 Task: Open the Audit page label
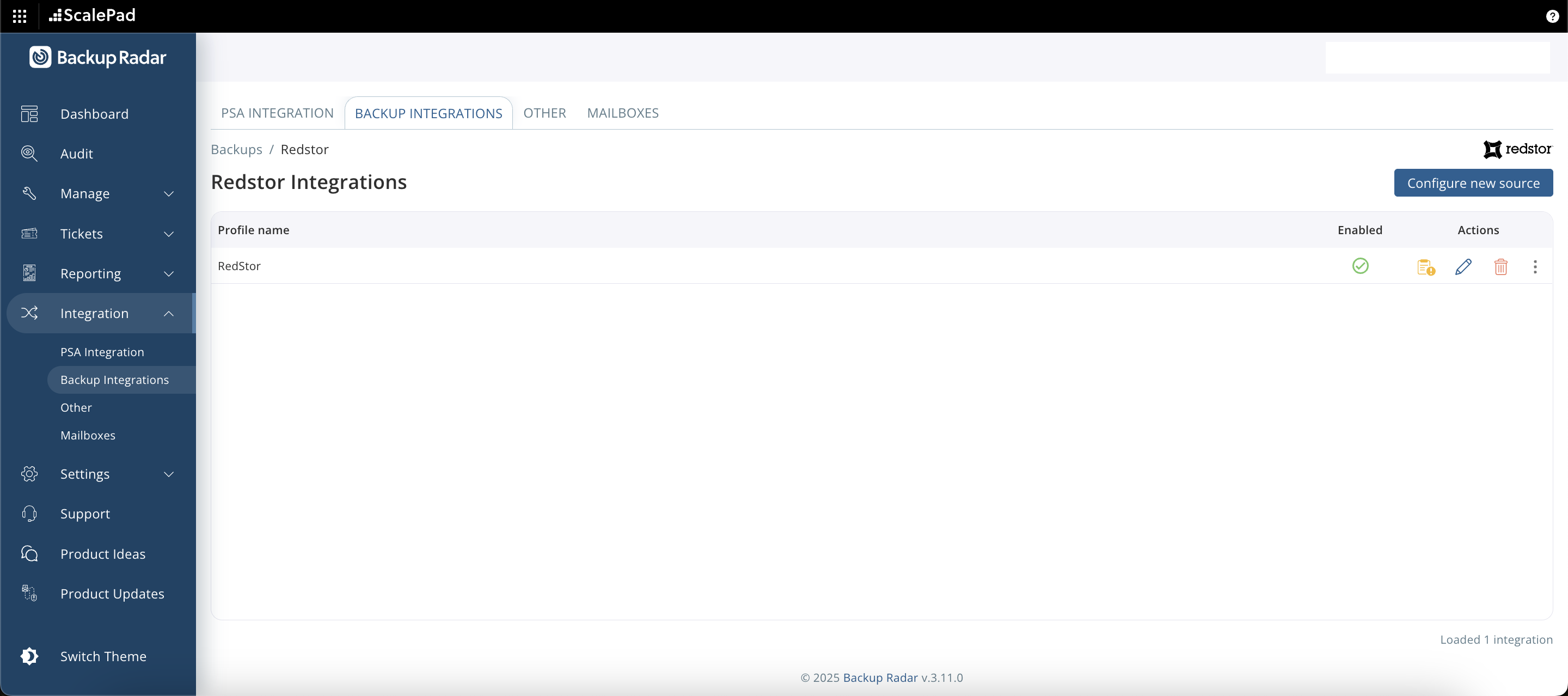[x=77, y=154]
